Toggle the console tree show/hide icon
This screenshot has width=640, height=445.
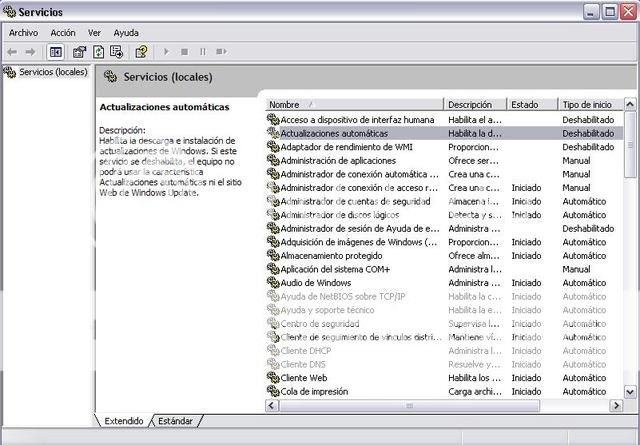56,52
